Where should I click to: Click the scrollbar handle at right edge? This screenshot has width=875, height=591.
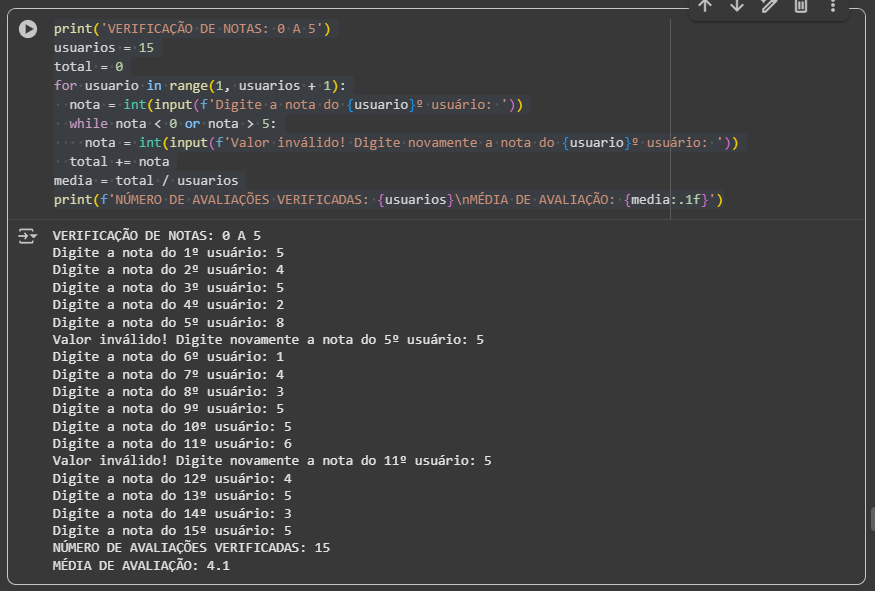[x=872, y=519]
